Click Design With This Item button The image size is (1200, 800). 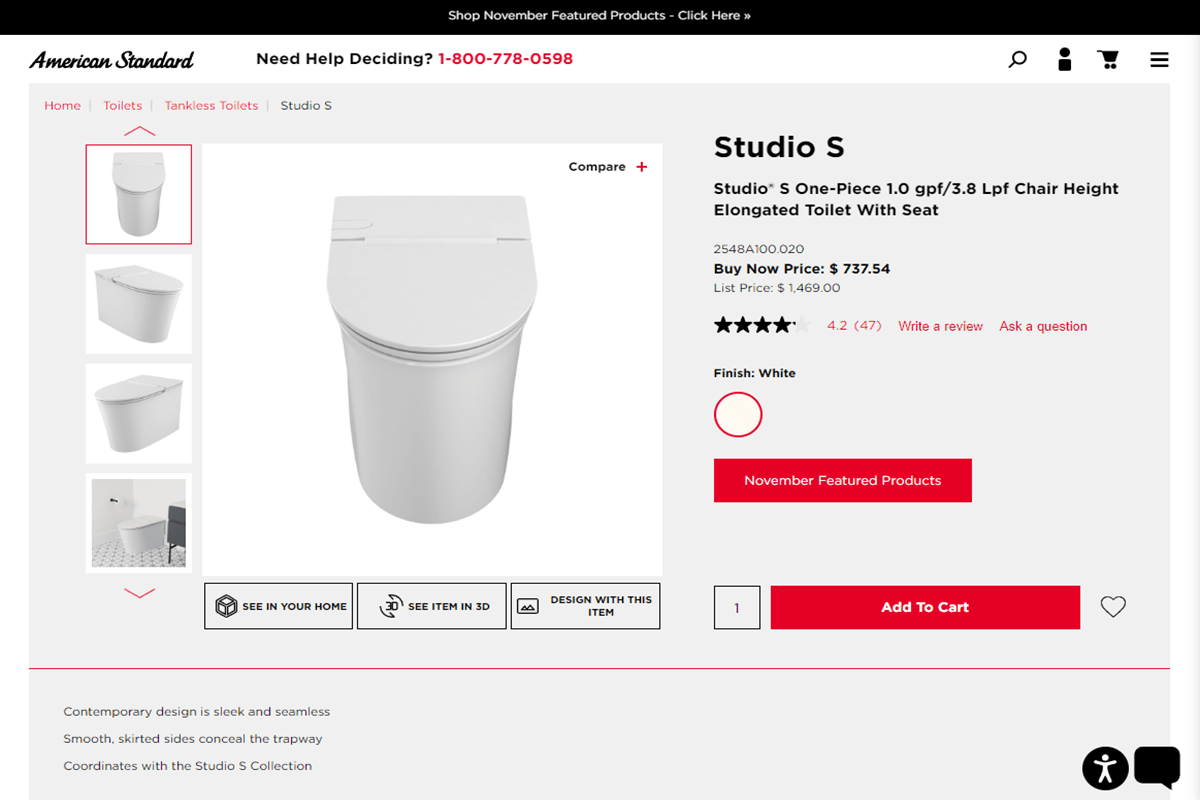pyautogui.click(x=585, y=606)
